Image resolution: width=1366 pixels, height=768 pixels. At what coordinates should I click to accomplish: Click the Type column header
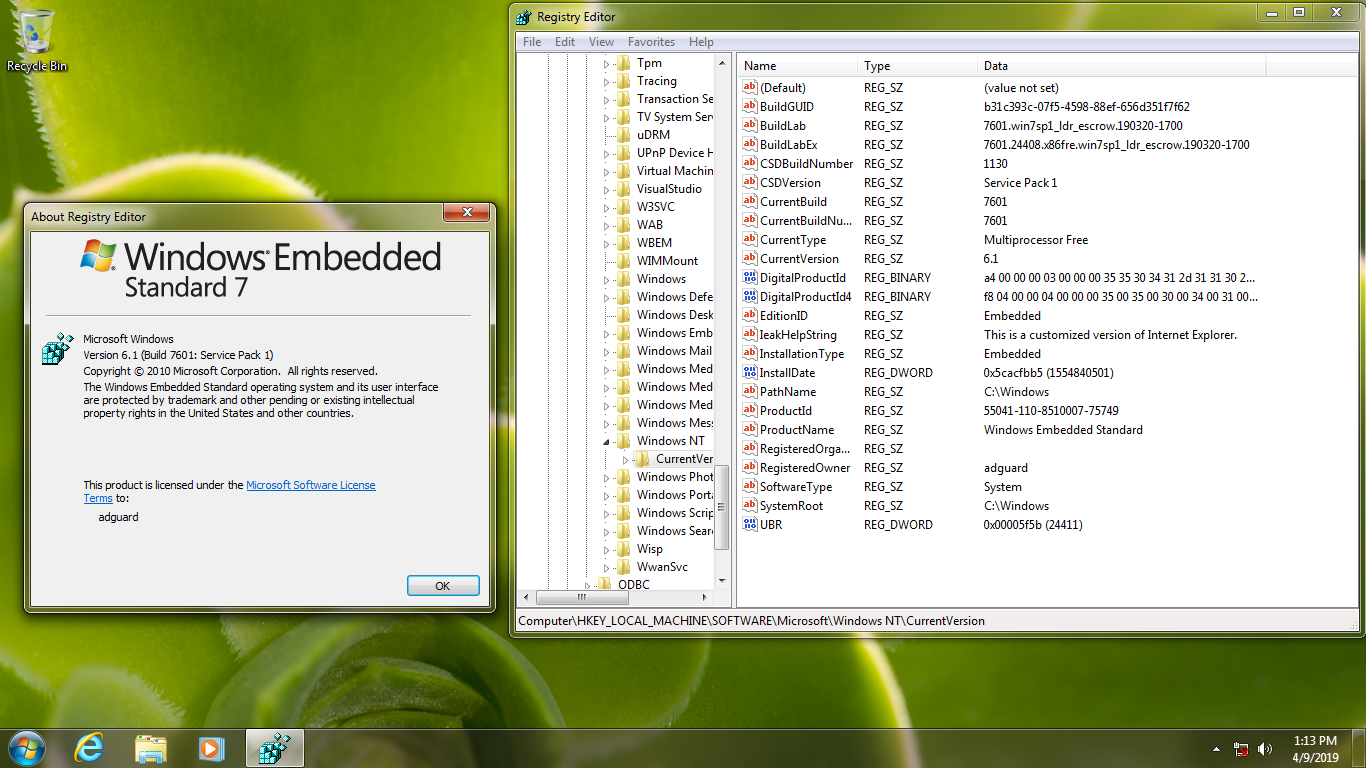[x=919, y=66]
